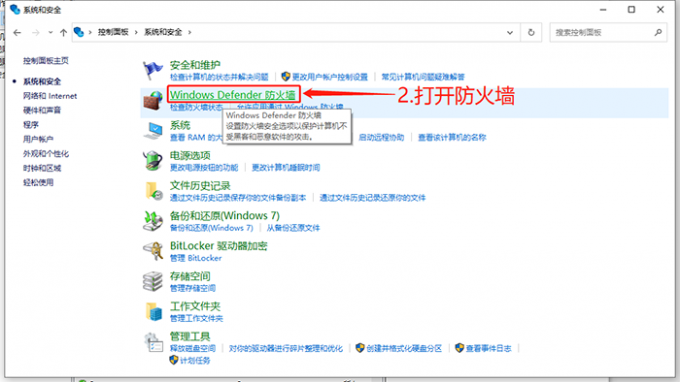The image size is (680, 382).
Task: Click 更改电源按钮的功能 link
Action: (204, 167)
